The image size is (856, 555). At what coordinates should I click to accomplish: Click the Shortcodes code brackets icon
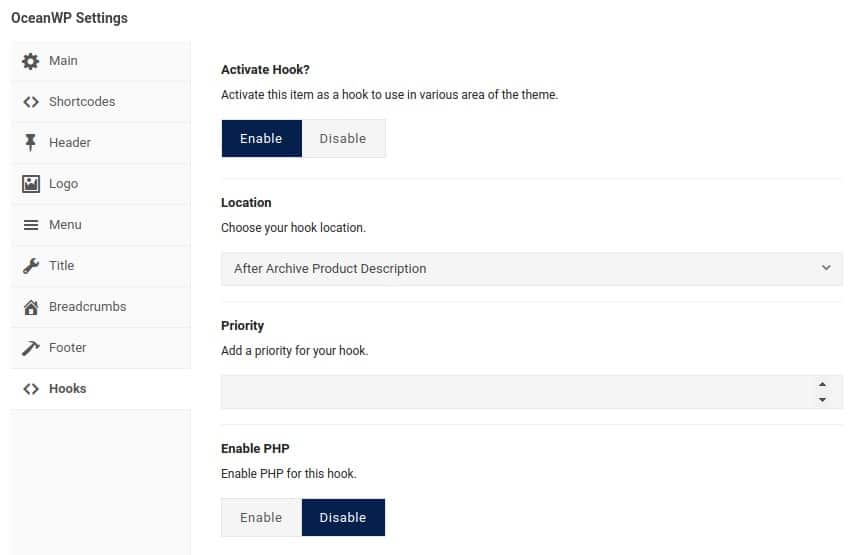pos(31,102)
